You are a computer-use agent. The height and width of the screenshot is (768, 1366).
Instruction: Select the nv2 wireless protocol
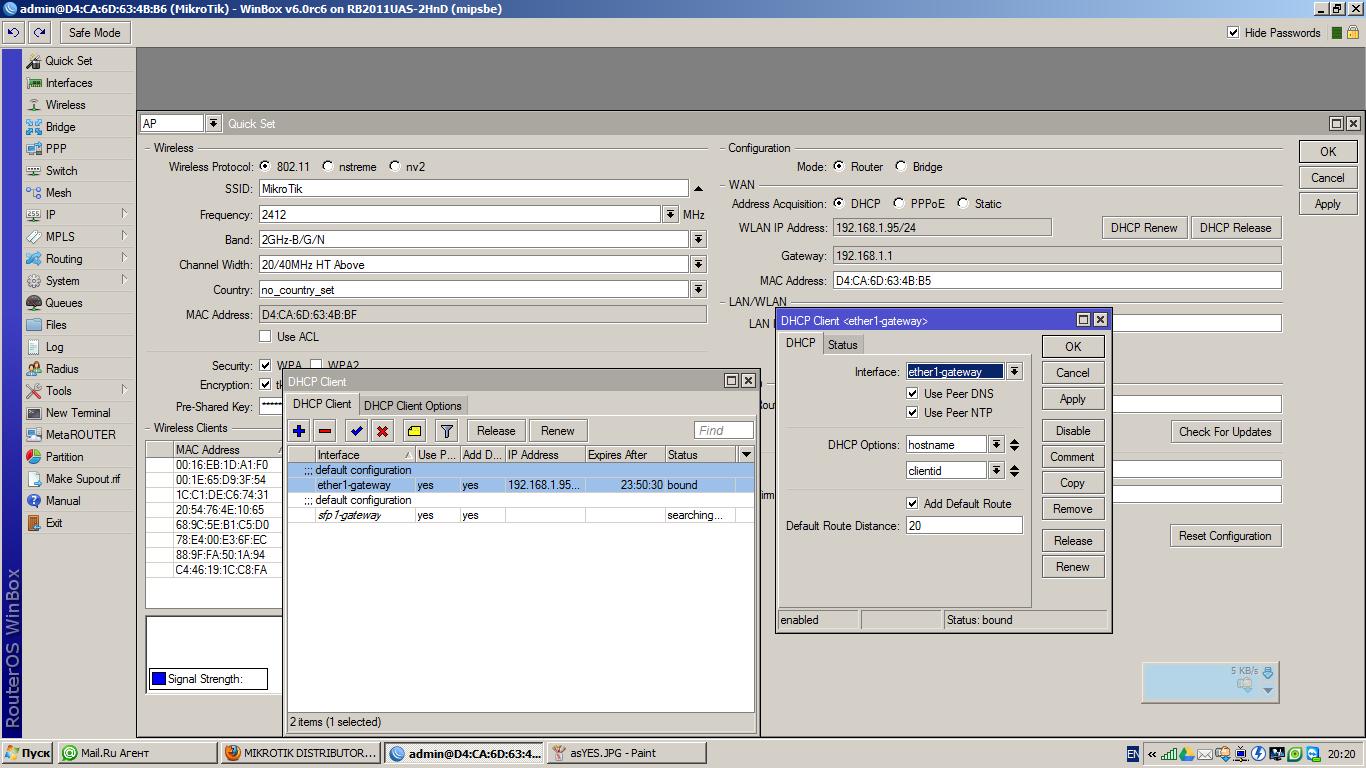395,167
